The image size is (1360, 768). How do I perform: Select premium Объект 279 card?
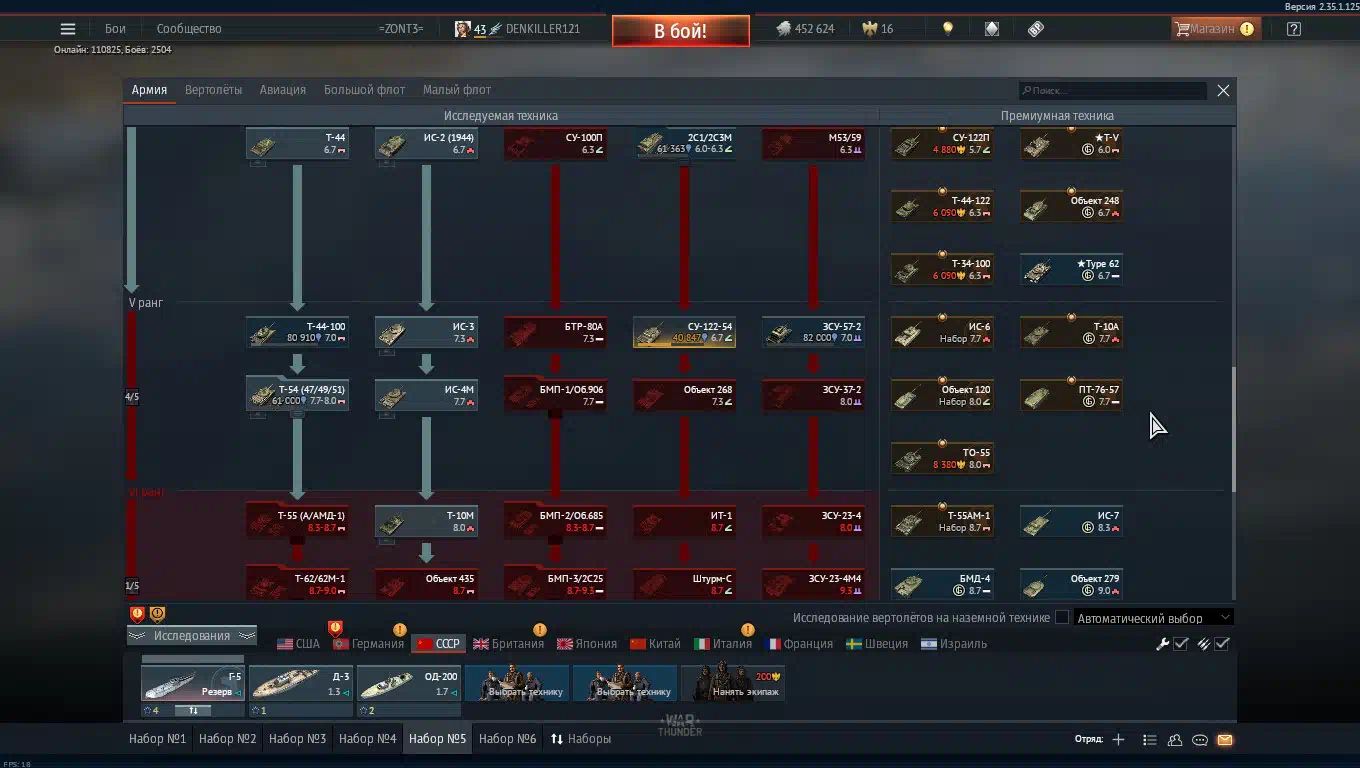(x=1071, y=585)
